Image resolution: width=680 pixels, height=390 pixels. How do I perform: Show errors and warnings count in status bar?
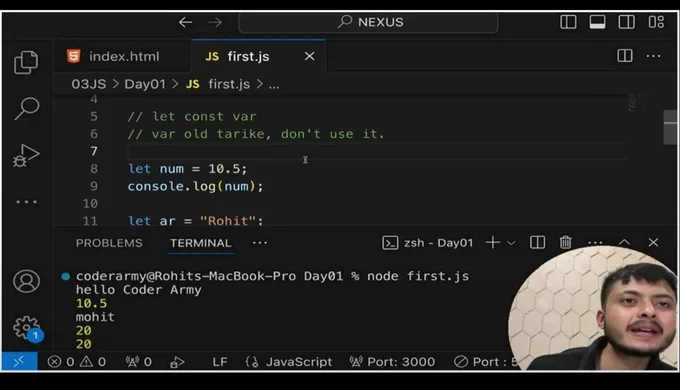[x=77, y=362]
